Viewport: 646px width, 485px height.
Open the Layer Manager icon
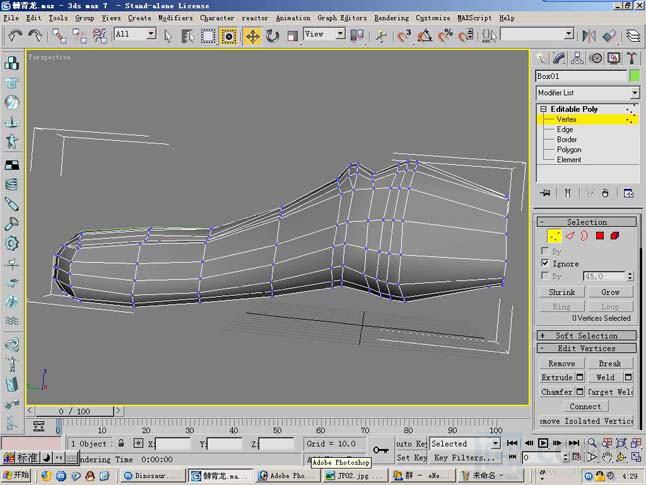tap(632, 36)
